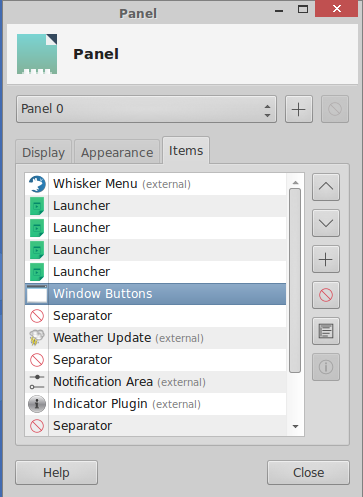Click scrollbar down arrow in items list
This screenshot has width=363, height=497.
295,426
